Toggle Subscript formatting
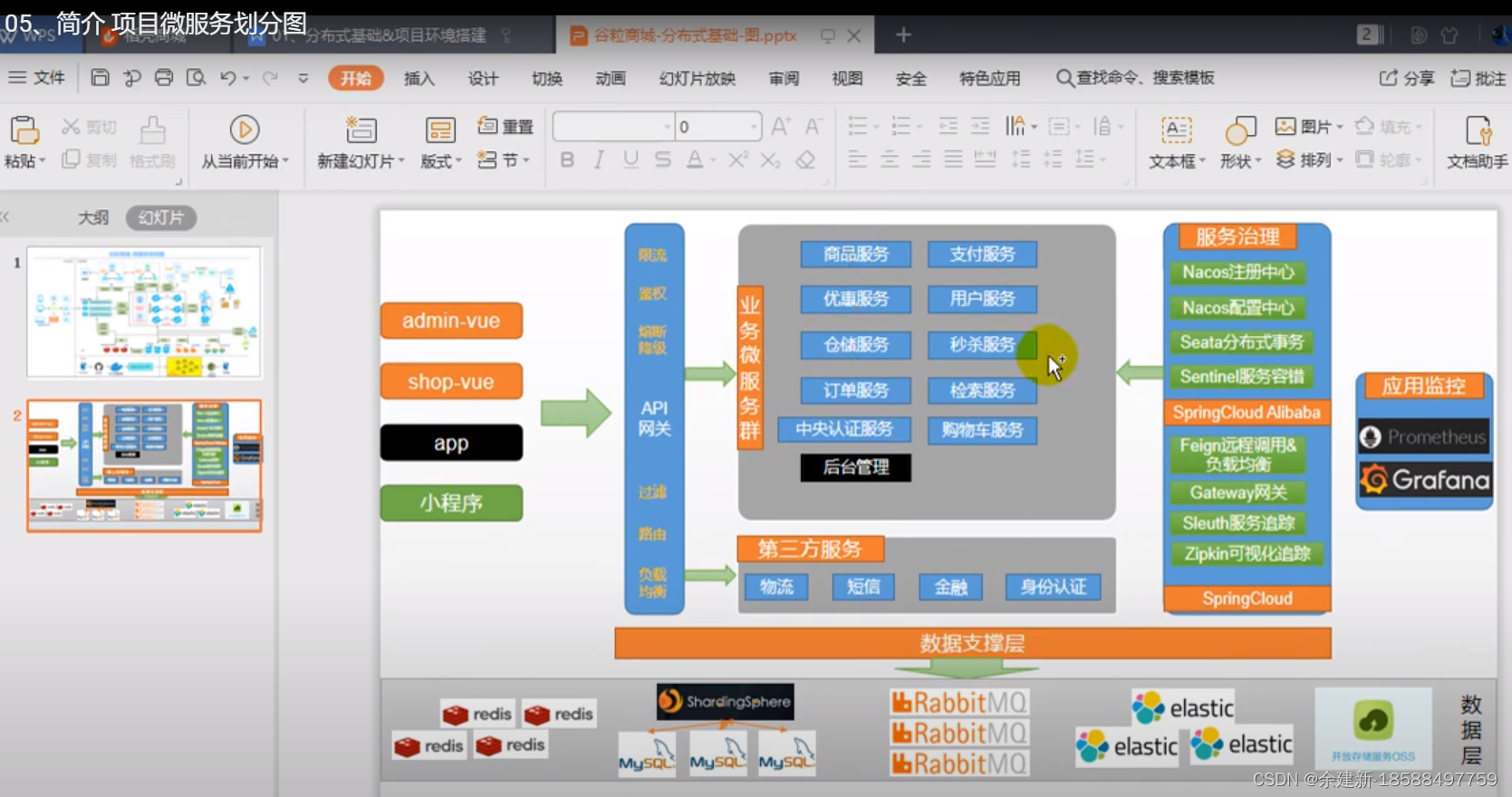 click(x=770, y=160)
